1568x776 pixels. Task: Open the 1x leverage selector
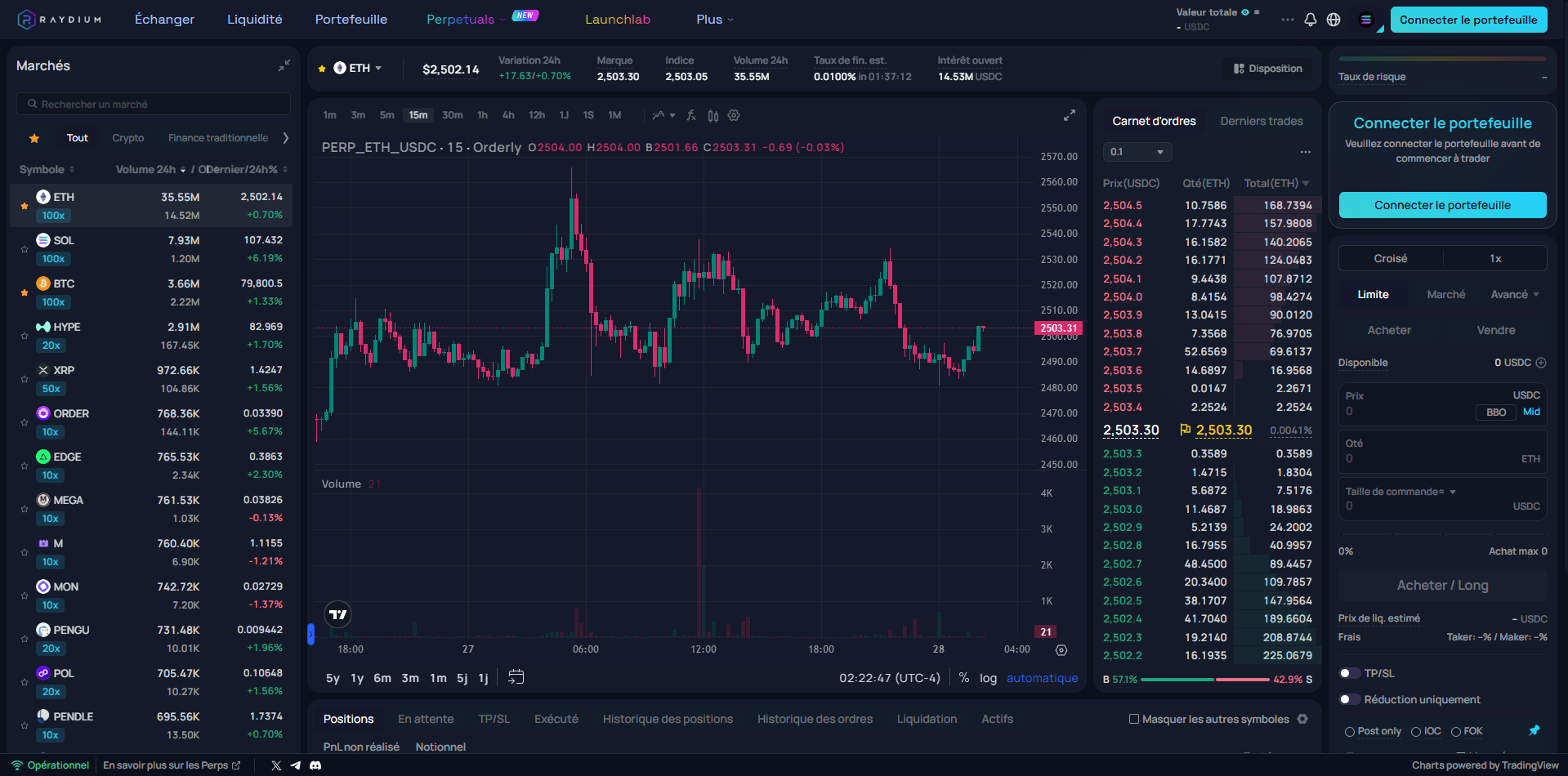[x=1495, y=258]
